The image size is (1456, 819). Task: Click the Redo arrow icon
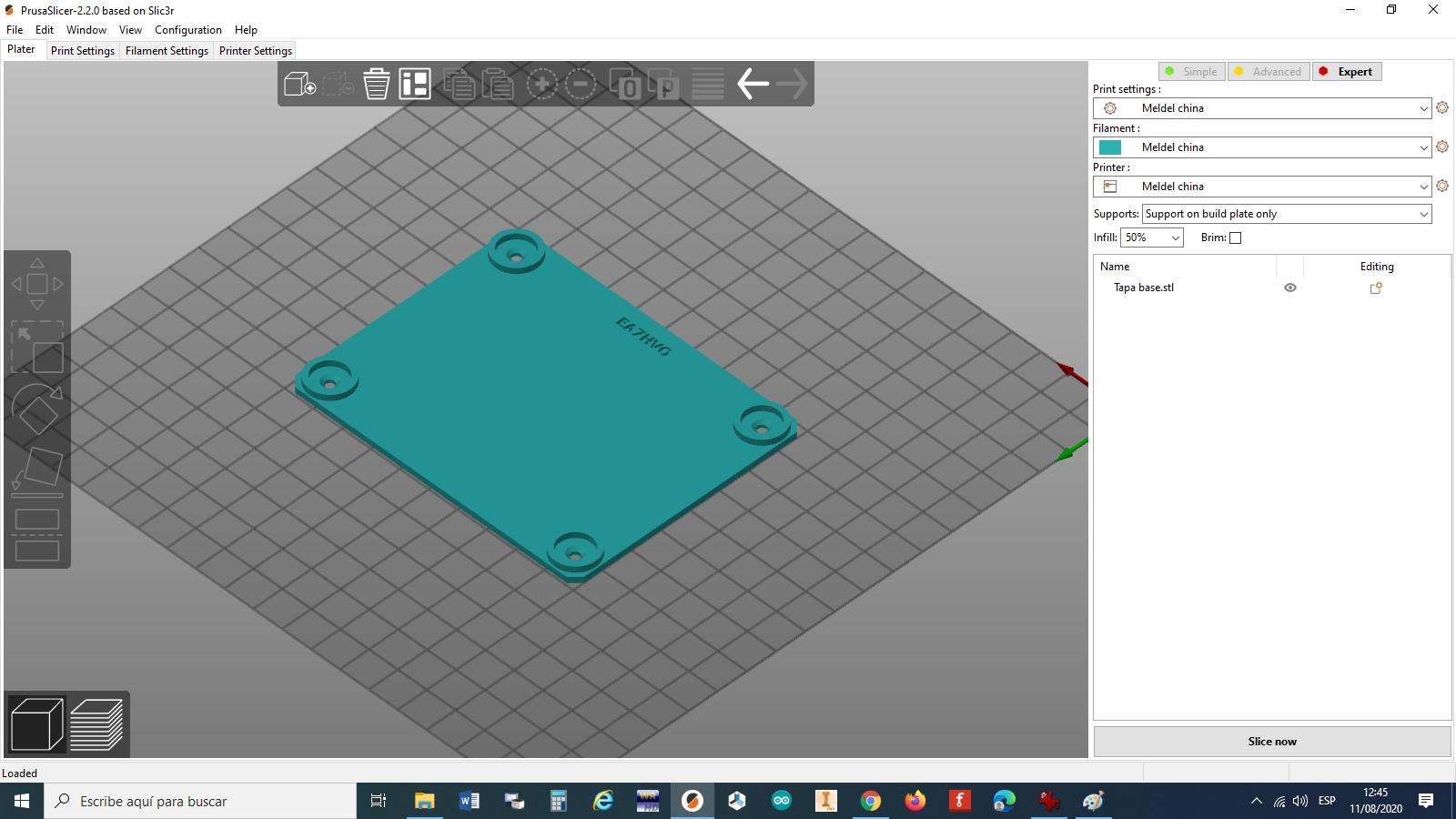click(x=792, y=85)
